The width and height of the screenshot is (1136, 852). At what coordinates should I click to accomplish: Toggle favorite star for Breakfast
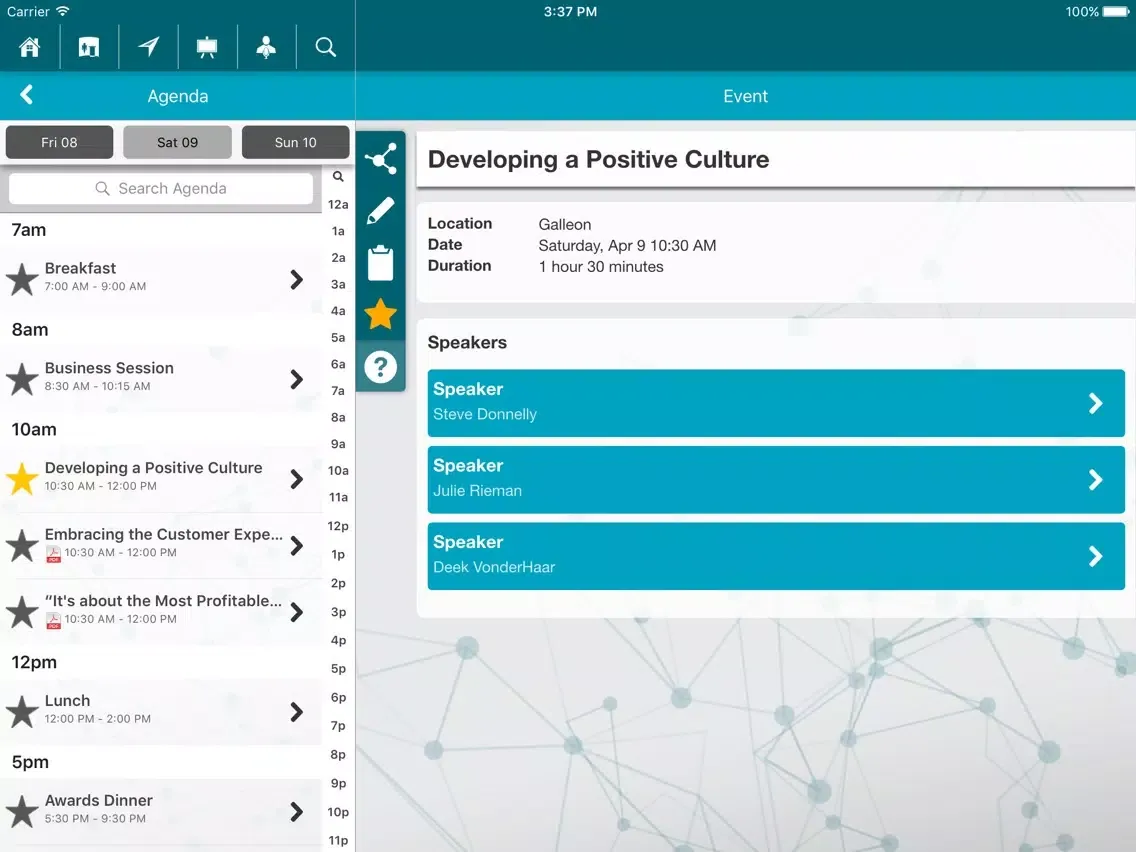22,279
